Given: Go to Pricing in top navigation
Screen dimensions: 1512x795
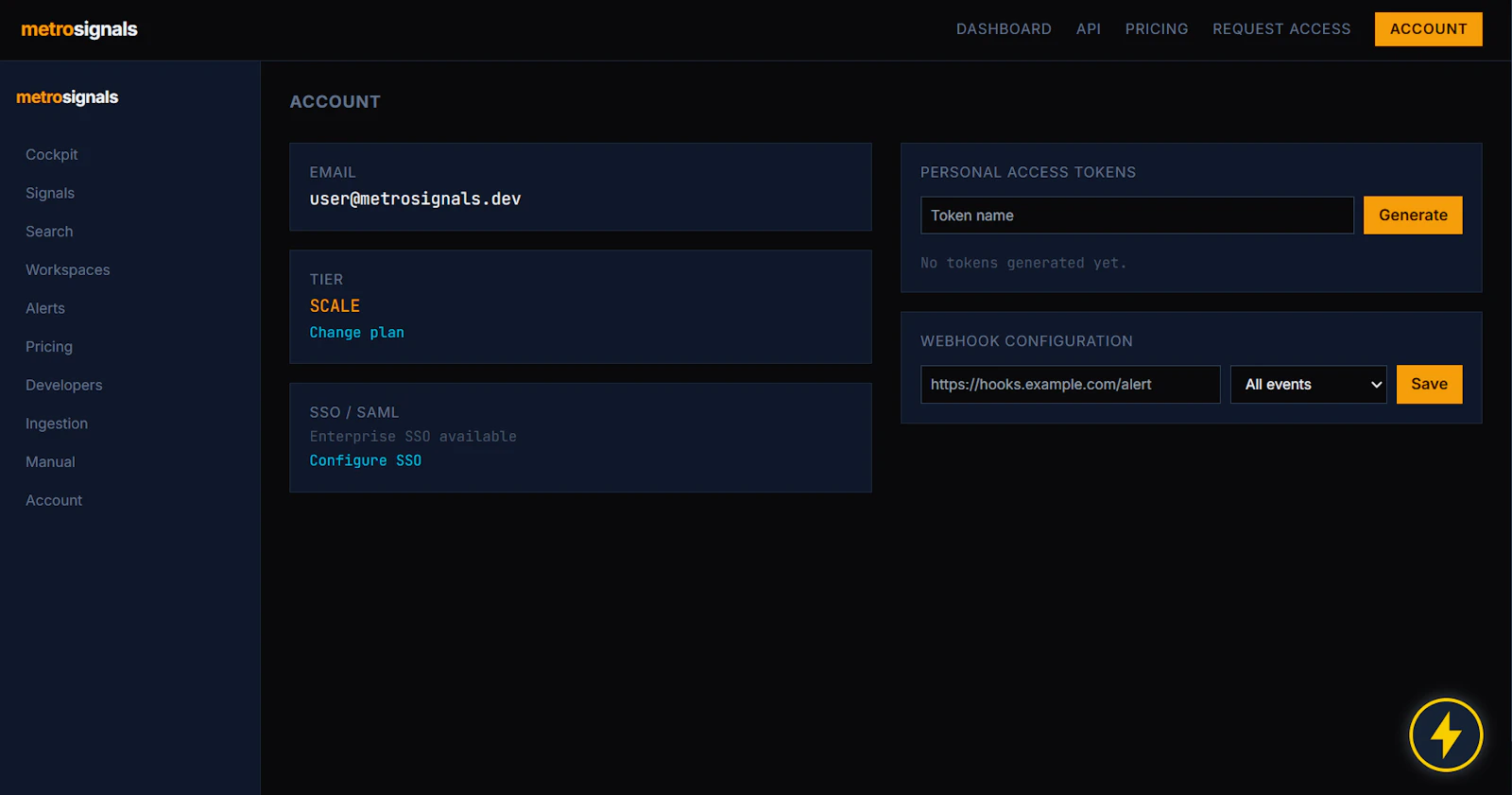Looking at the screenshot, I should click(1157, 29).
